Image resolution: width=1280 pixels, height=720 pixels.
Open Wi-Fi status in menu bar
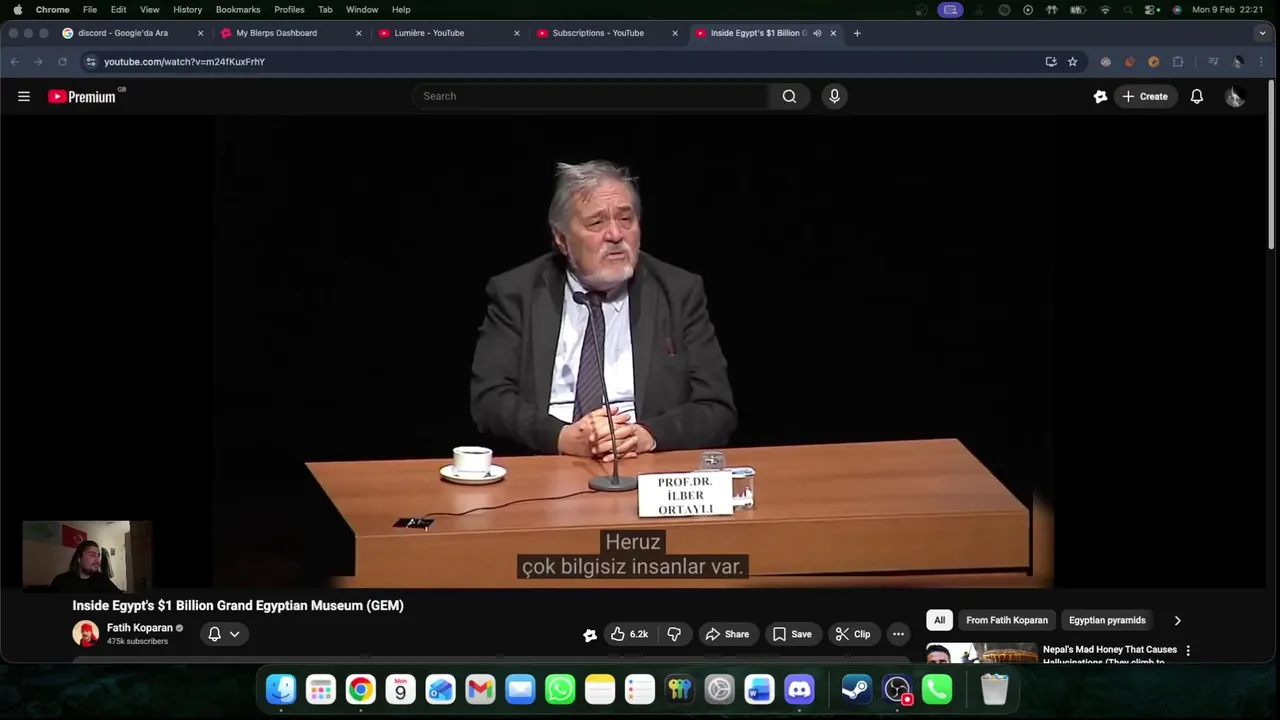(x=1105, y=9)
